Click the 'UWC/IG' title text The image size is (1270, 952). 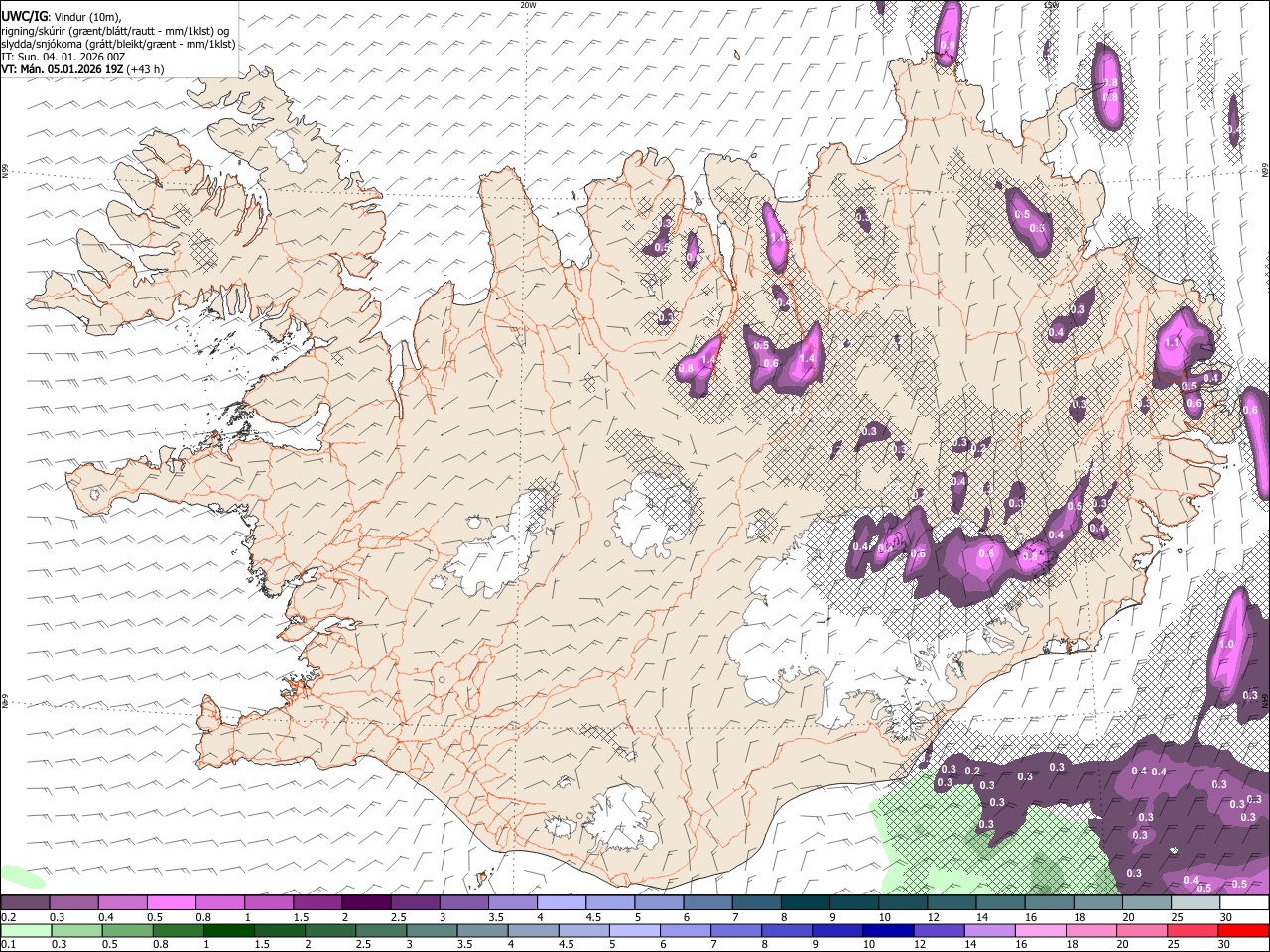(x=24, y=15)
